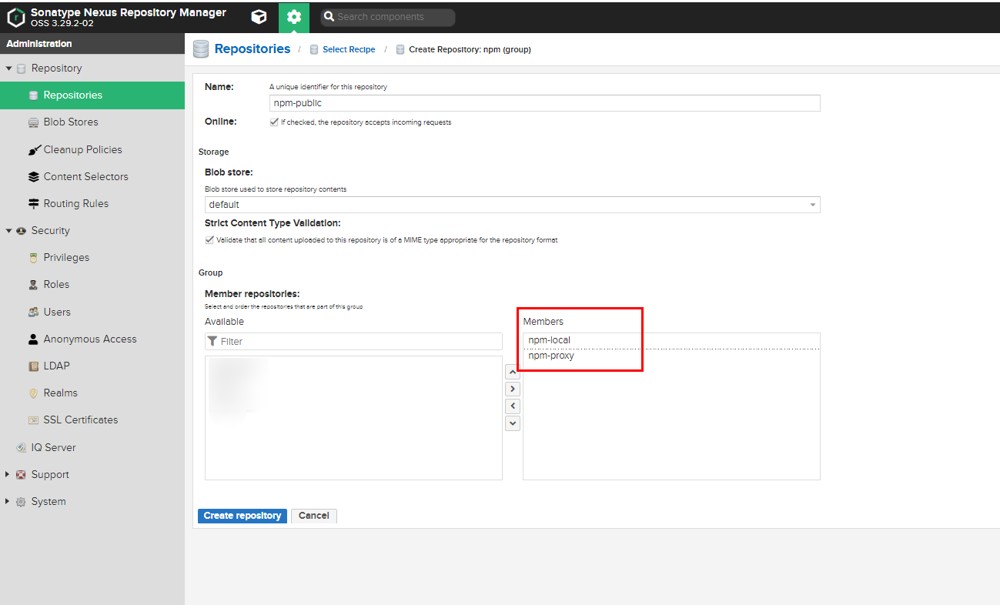Click the Cancel button
The image size is (1000, 605).
point(314,516)
